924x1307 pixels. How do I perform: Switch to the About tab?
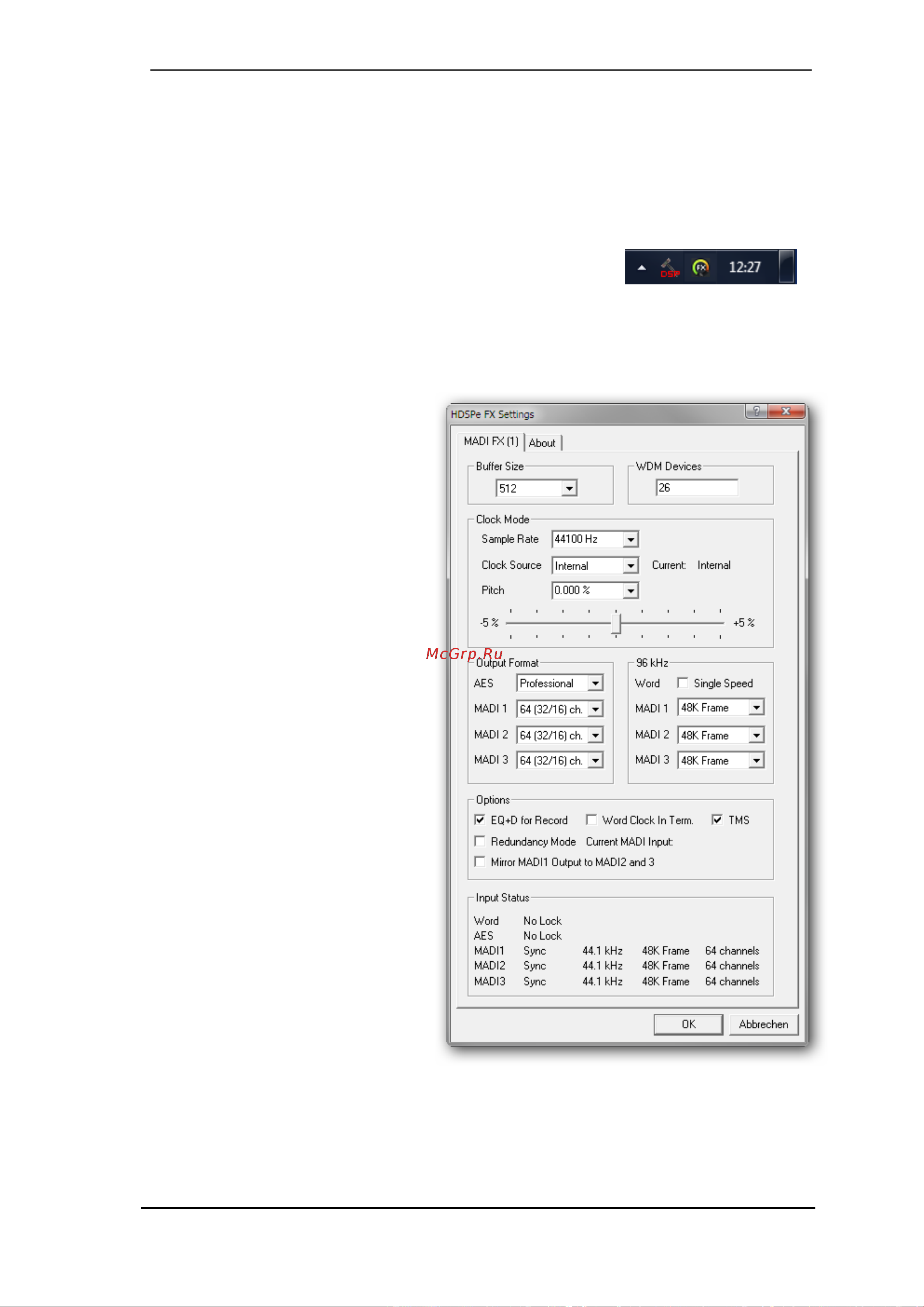click(x=542, y=443)
